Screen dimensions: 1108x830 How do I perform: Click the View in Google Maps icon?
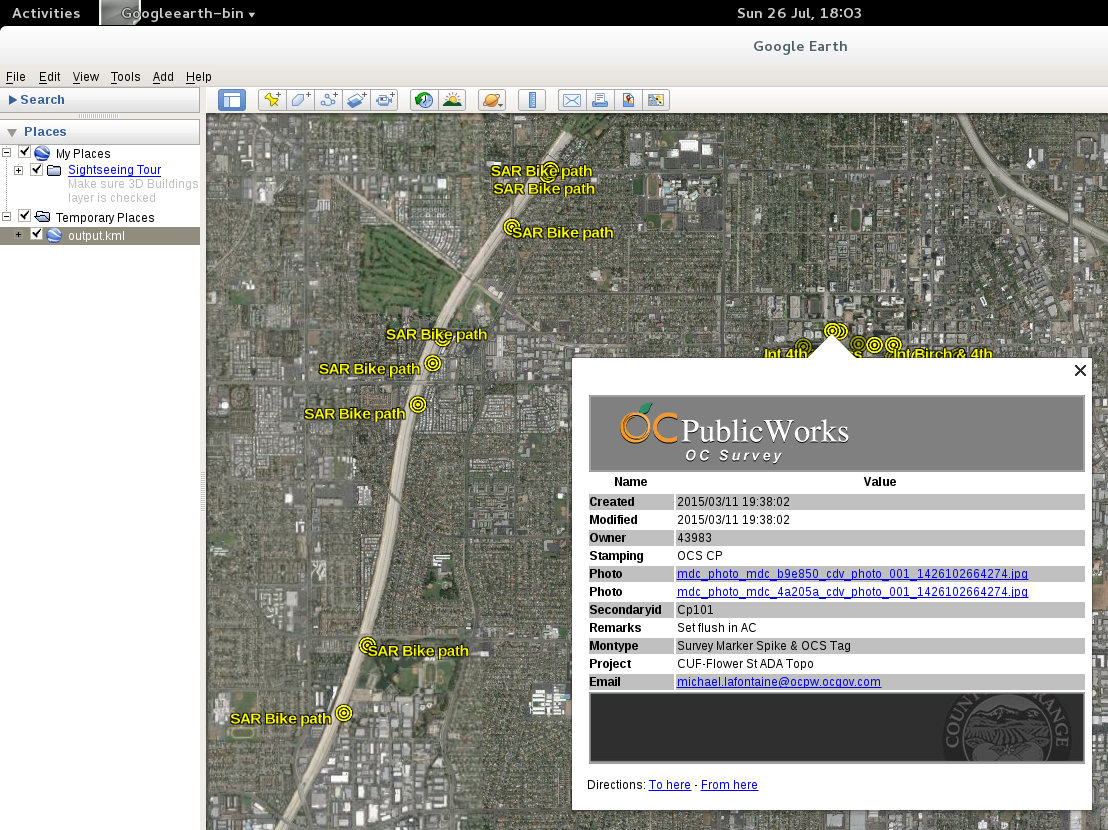tap(656, 100)
